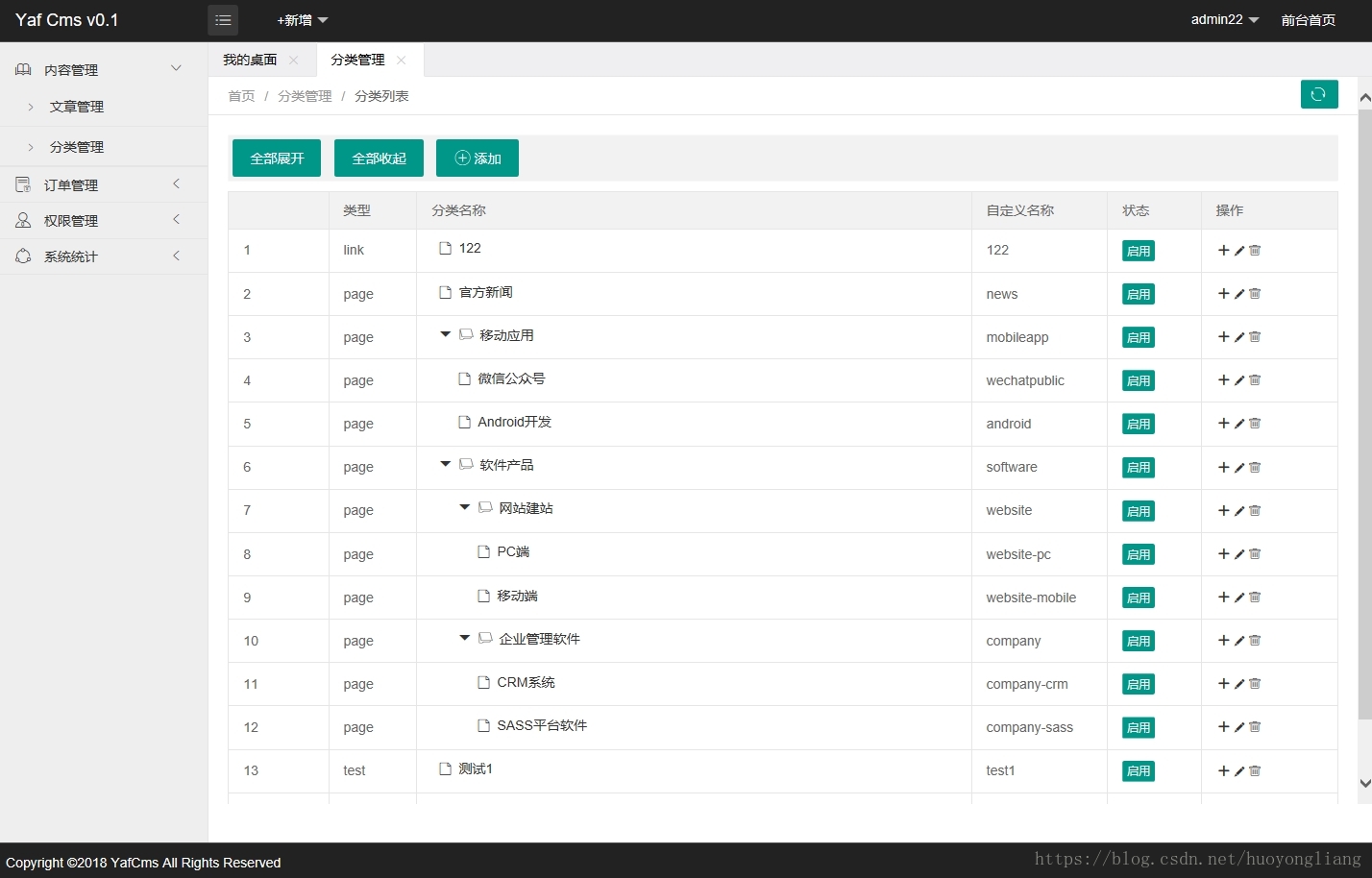
Task: Open the admin22 user dropdown
Action: pos(1225,19)
